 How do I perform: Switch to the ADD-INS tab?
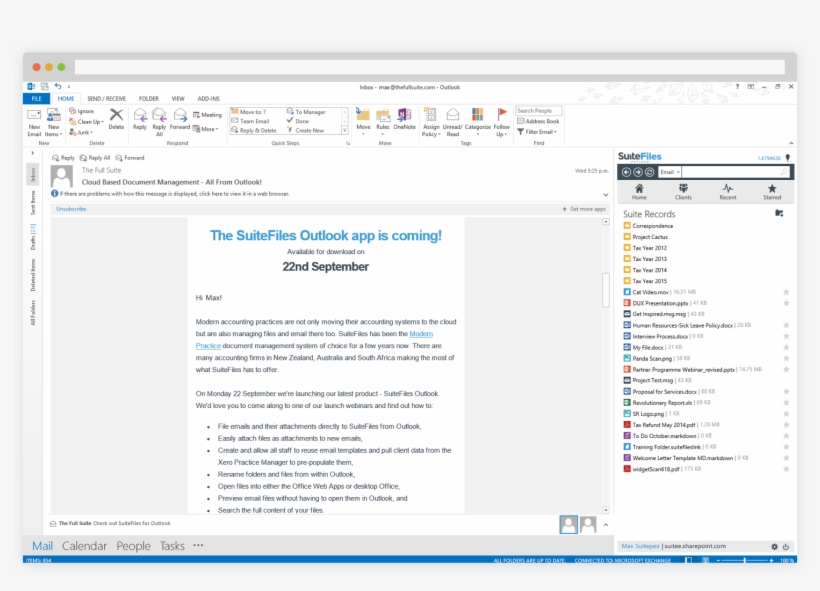point(208,98)
